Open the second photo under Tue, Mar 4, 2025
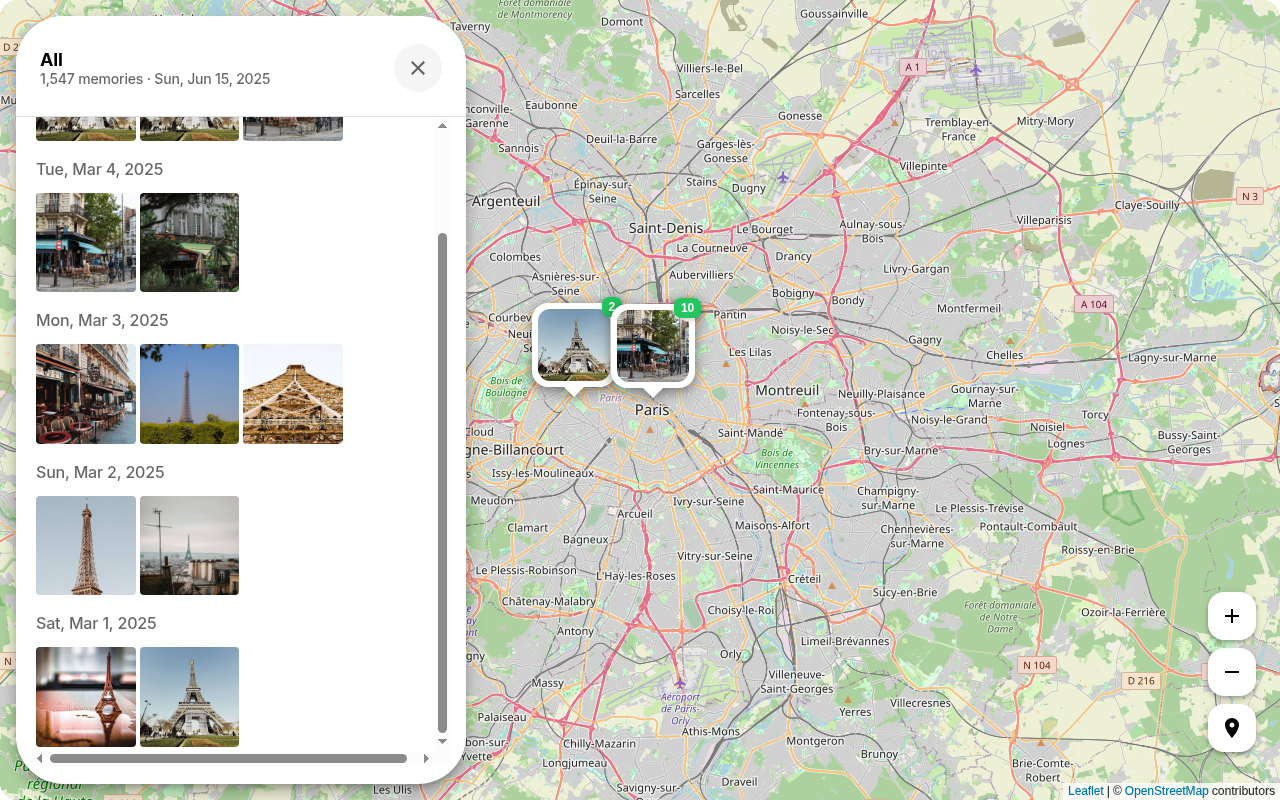The height and width of the screenshot is (800, 1280). tap(190, 242)
